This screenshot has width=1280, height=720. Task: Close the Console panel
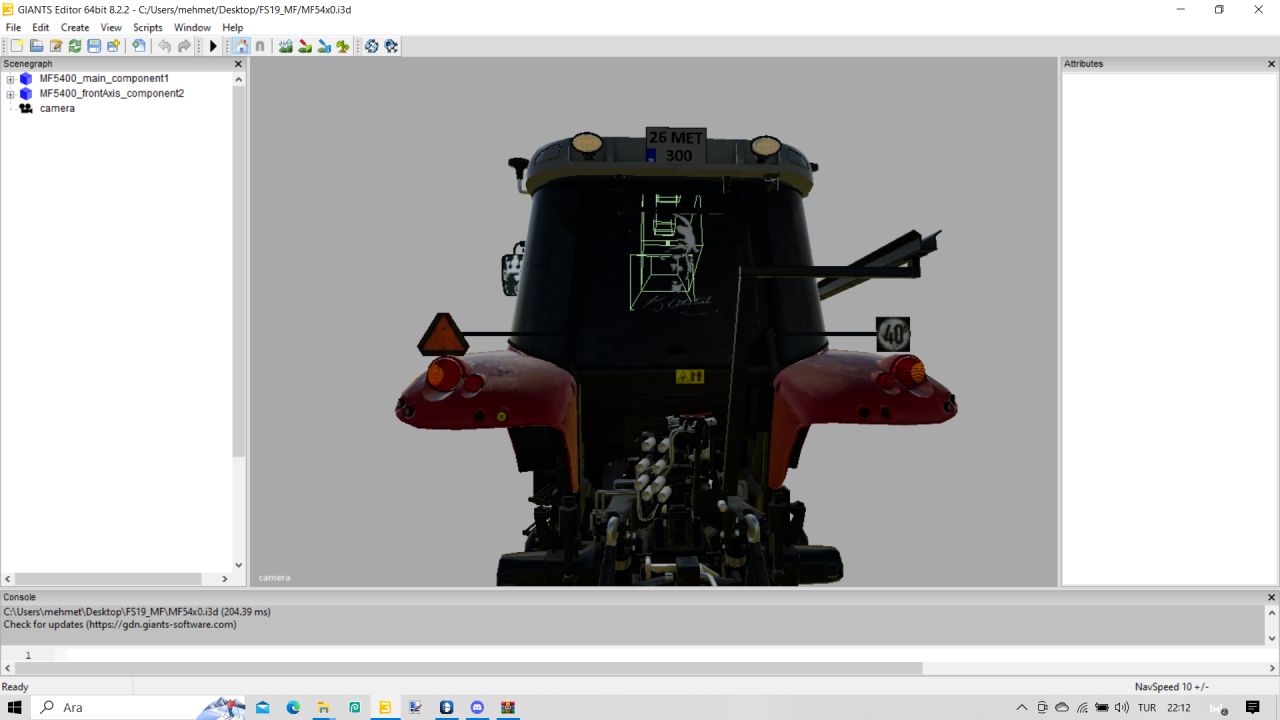(1272, 598)
